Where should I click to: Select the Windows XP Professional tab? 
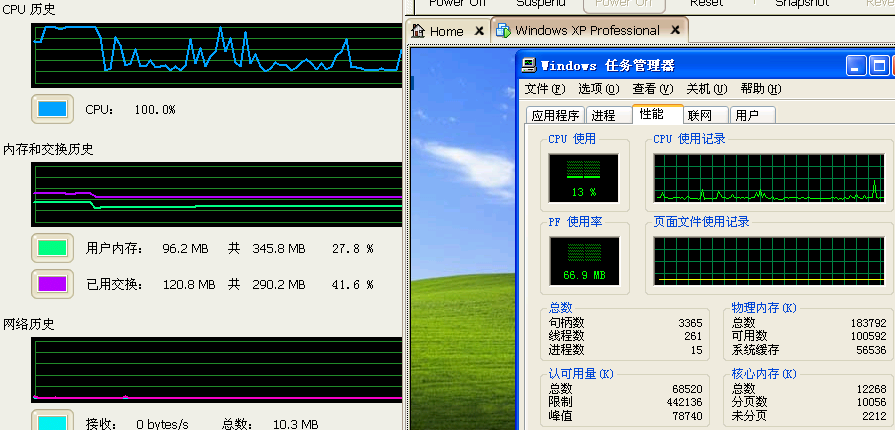[x=589, y=30]
